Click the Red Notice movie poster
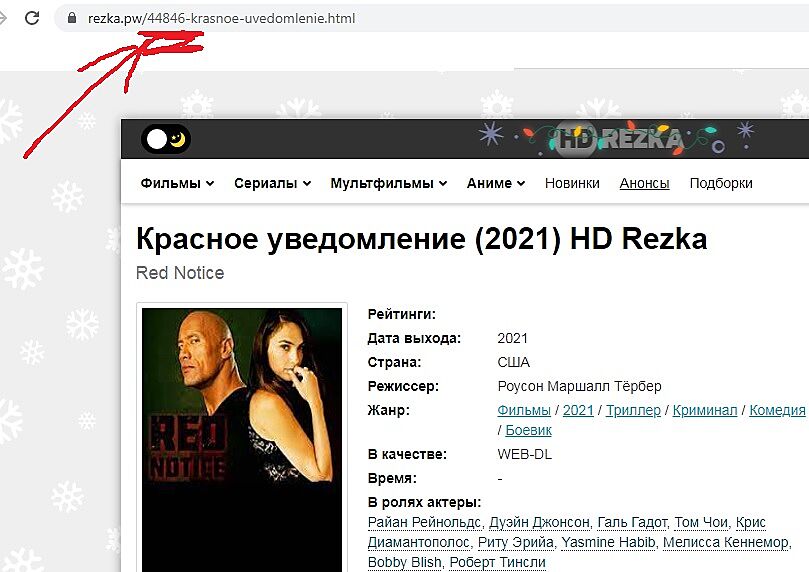The image size is (809, 572). 241,439
